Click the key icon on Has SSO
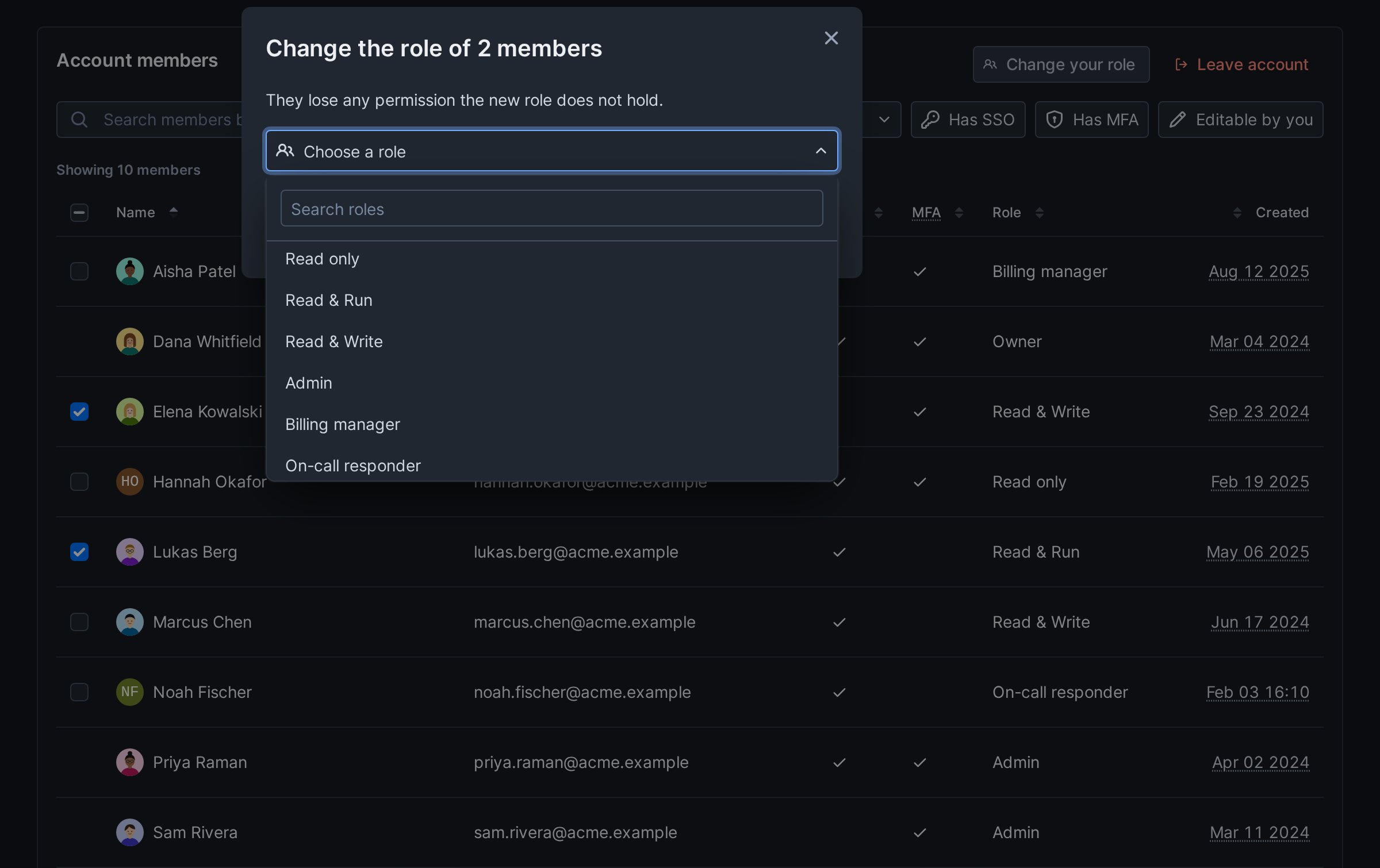Image resolution: width=1380 pixels, height=868 pixels. [x=930, y=120]
